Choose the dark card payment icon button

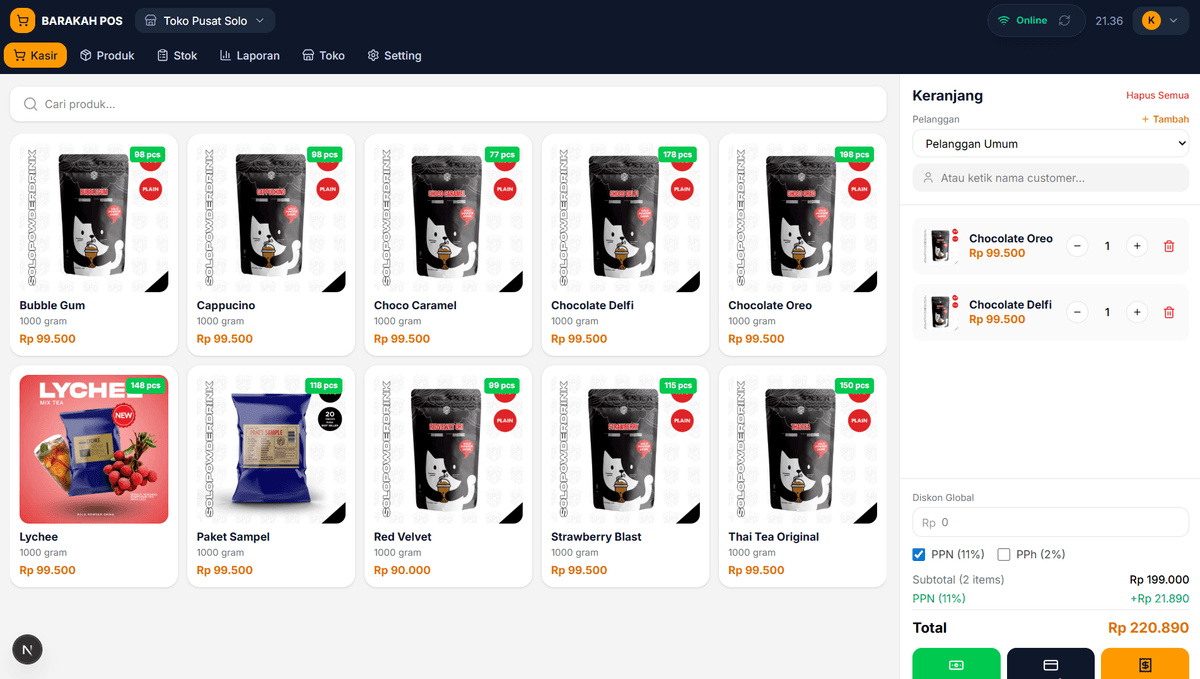point(1050,664)
